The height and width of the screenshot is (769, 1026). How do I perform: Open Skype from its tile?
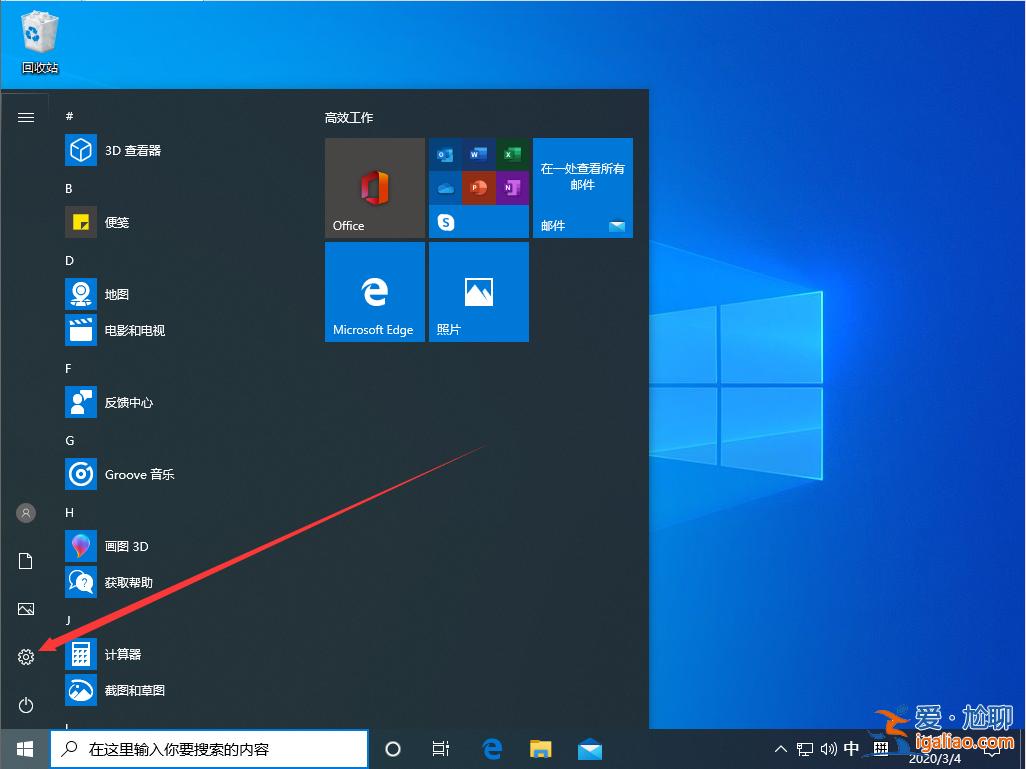point(444,221)
